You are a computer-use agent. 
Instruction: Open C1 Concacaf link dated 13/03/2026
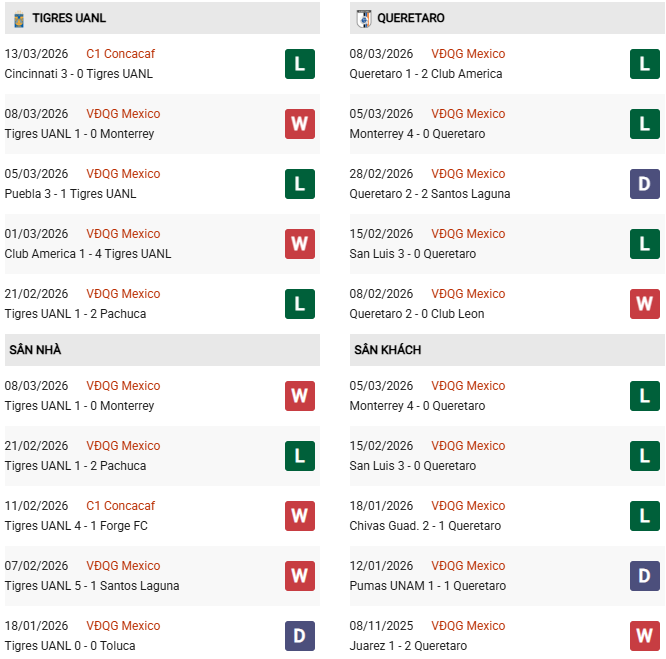coord(120,54)
